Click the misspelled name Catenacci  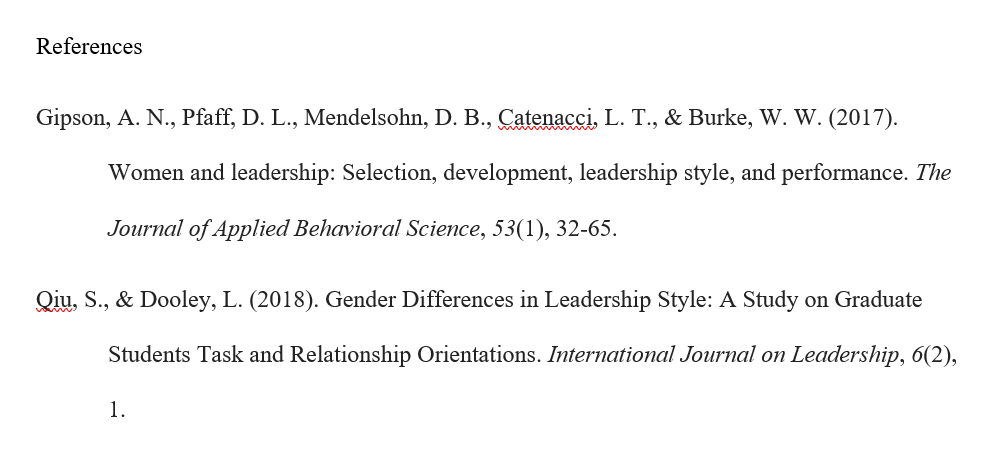[546, 118]
